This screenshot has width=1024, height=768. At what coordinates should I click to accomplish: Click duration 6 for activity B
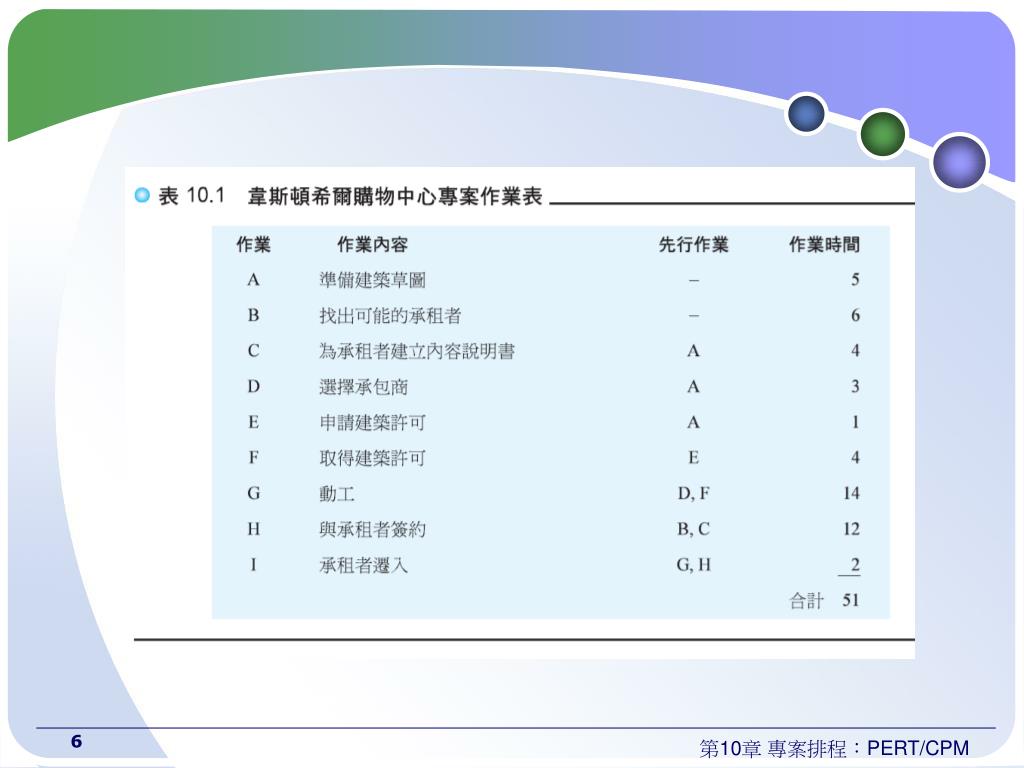pyautogui.click(x=855, y=315)
